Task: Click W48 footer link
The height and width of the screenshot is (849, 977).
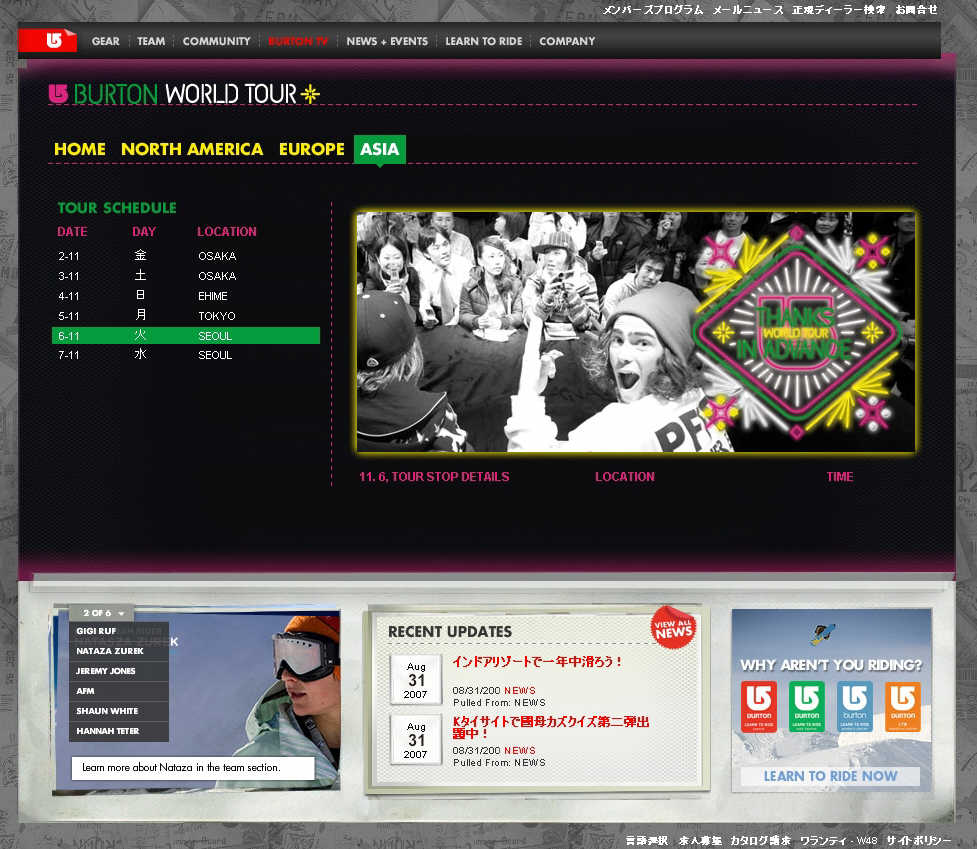Action: click(x=867, y=840)
